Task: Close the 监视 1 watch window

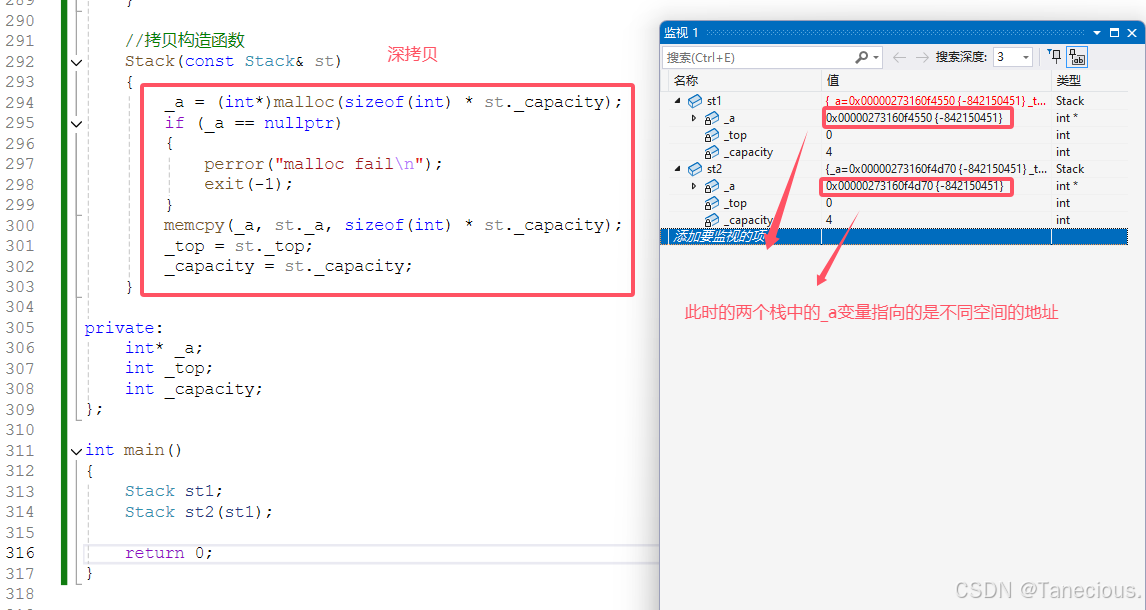Action: (1133, 33)
